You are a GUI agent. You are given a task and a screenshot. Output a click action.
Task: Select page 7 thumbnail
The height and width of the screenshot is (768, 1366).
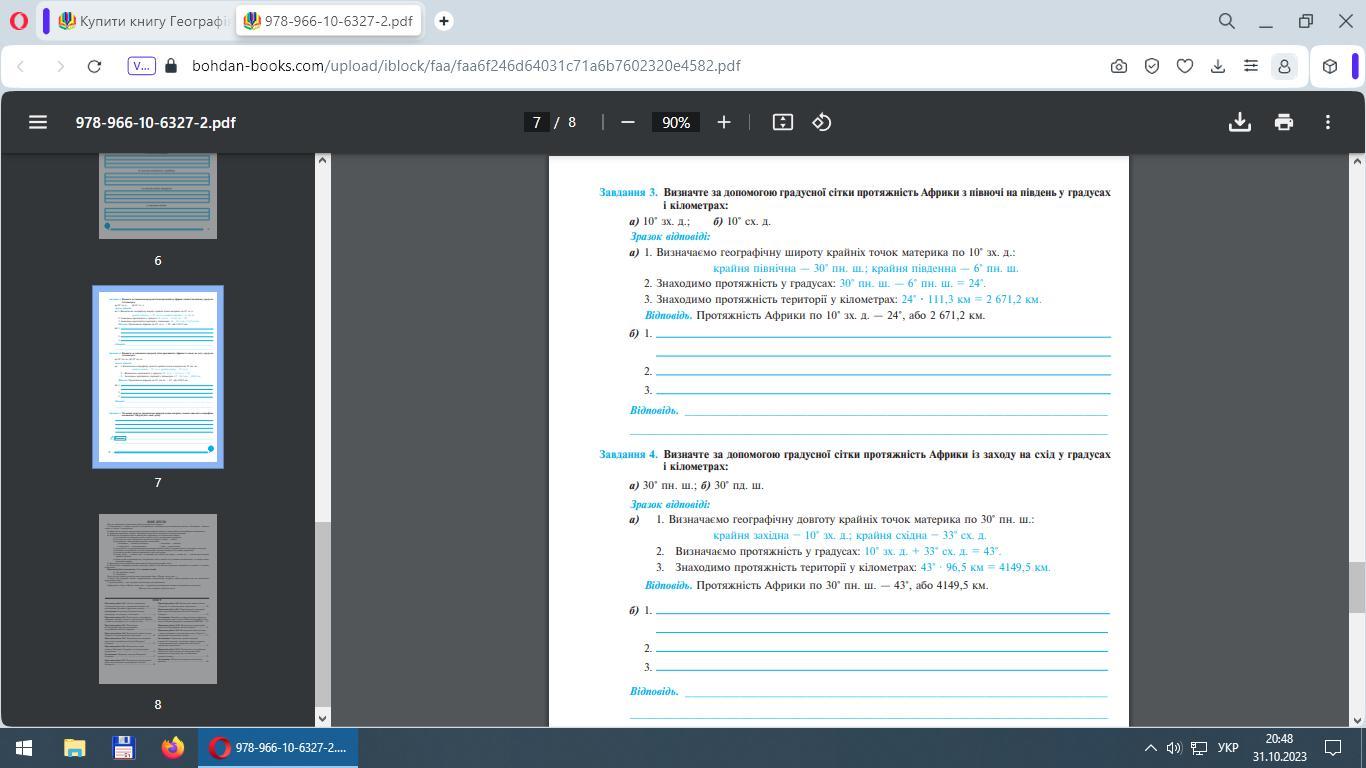coord(158,377)
